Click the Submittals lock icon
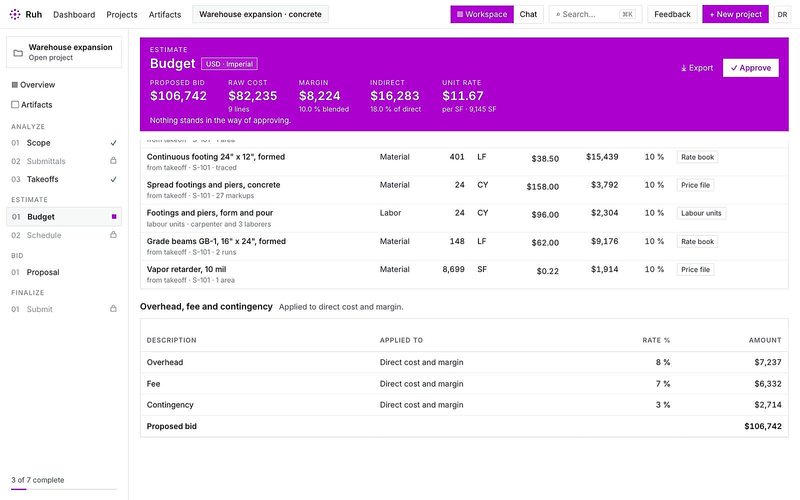The width and height of the screenshot is (800, 500). [113, 161]
